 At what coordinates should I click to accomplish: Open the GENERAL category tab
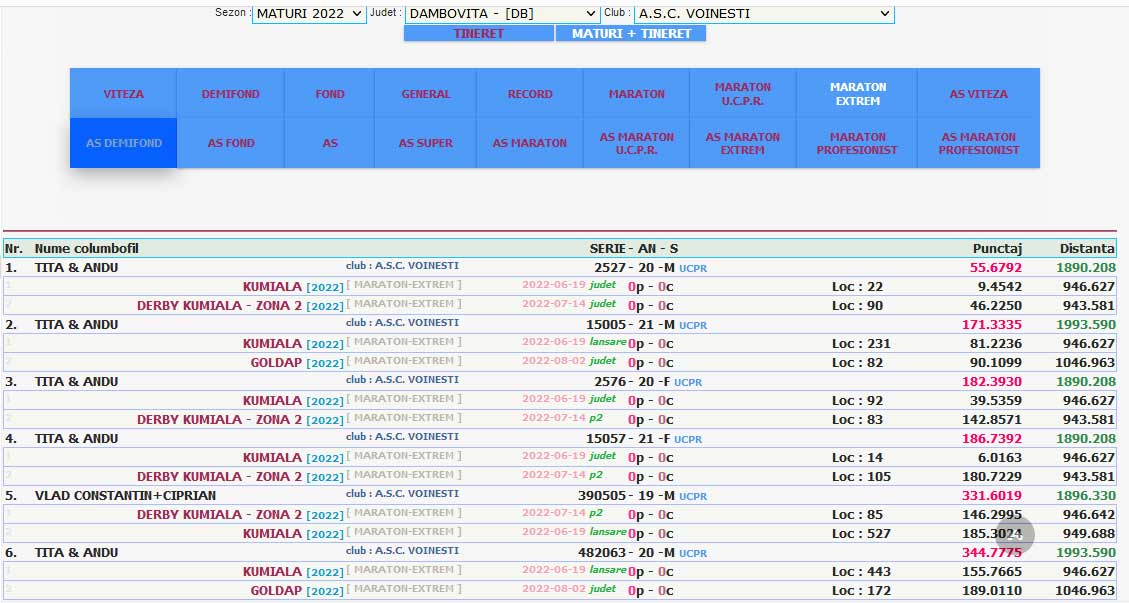pos(426,94)
